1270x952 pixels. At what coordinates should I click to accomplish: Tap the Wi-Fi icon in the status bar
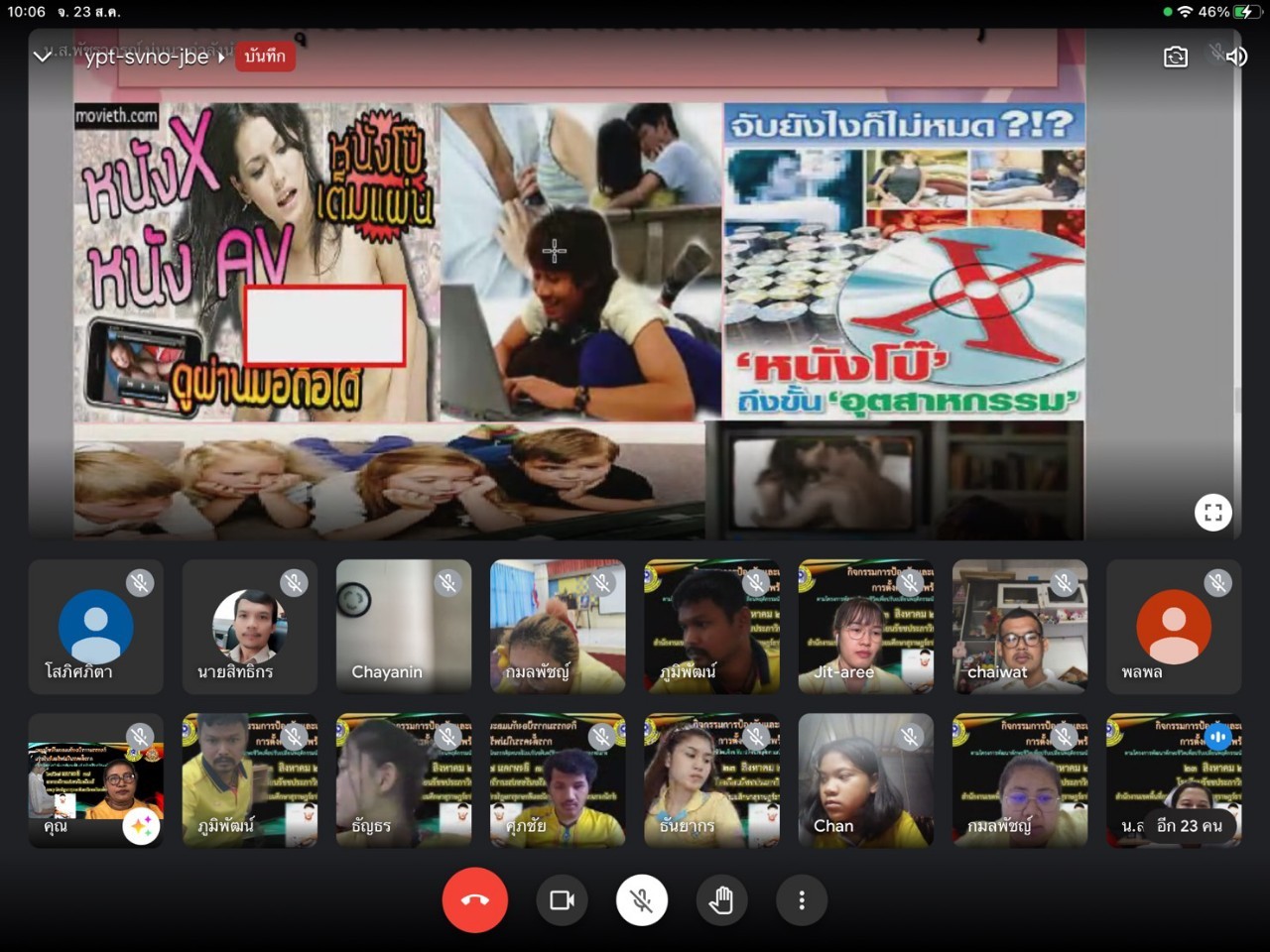(x=1185, y=12)
